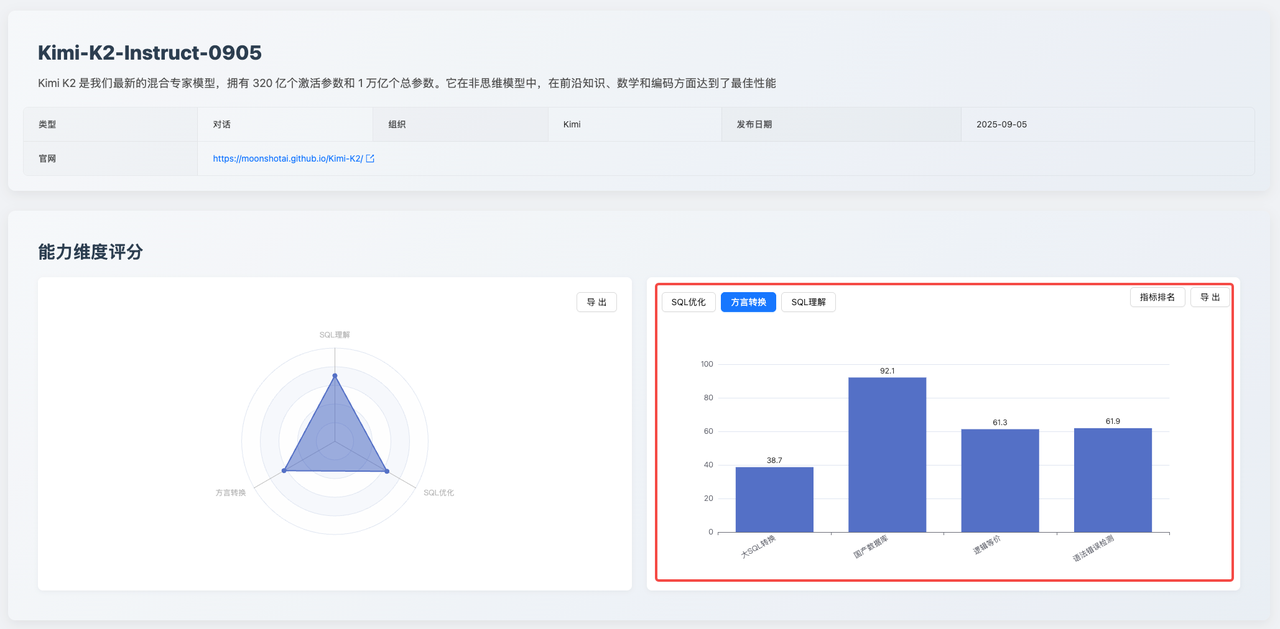Switch to the SQL优化 tab

[688, 302]
